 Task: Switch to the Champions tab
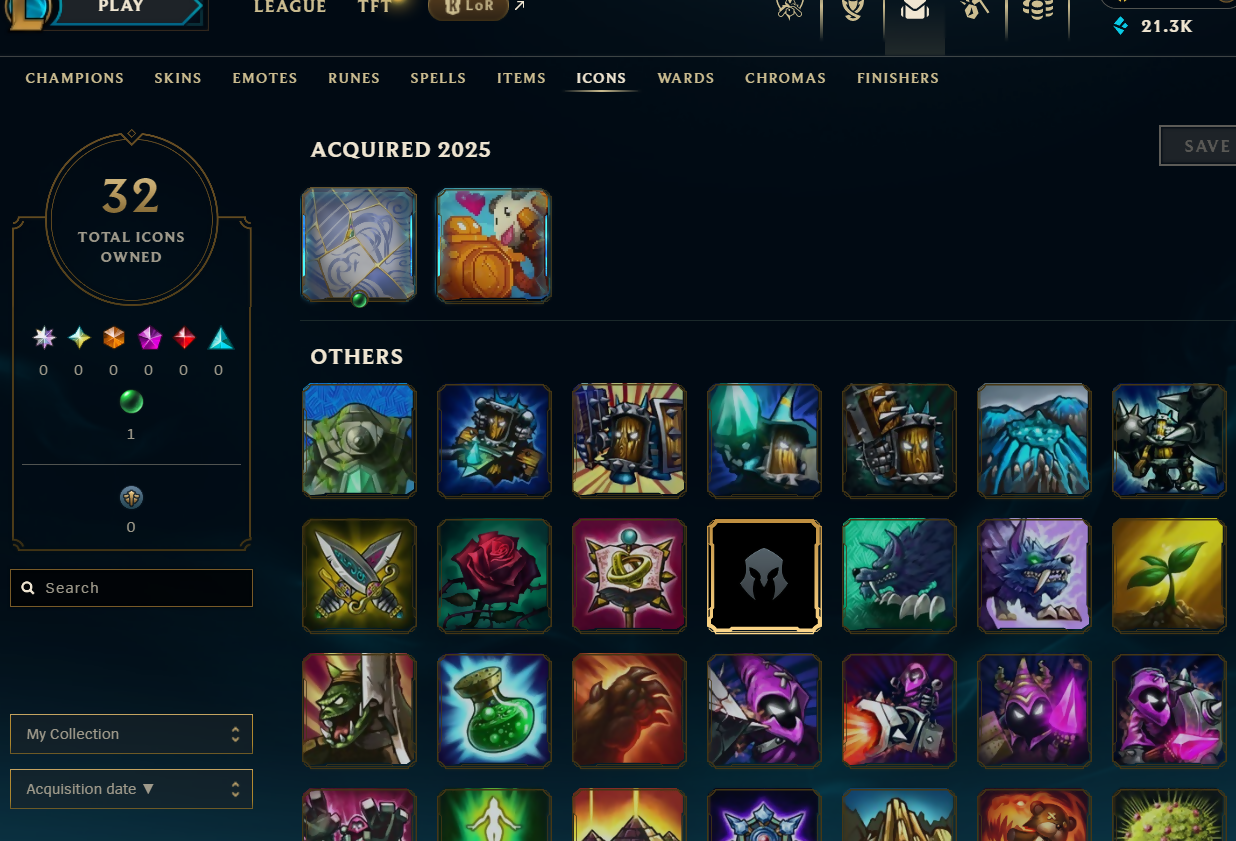(x=75, y=78)
